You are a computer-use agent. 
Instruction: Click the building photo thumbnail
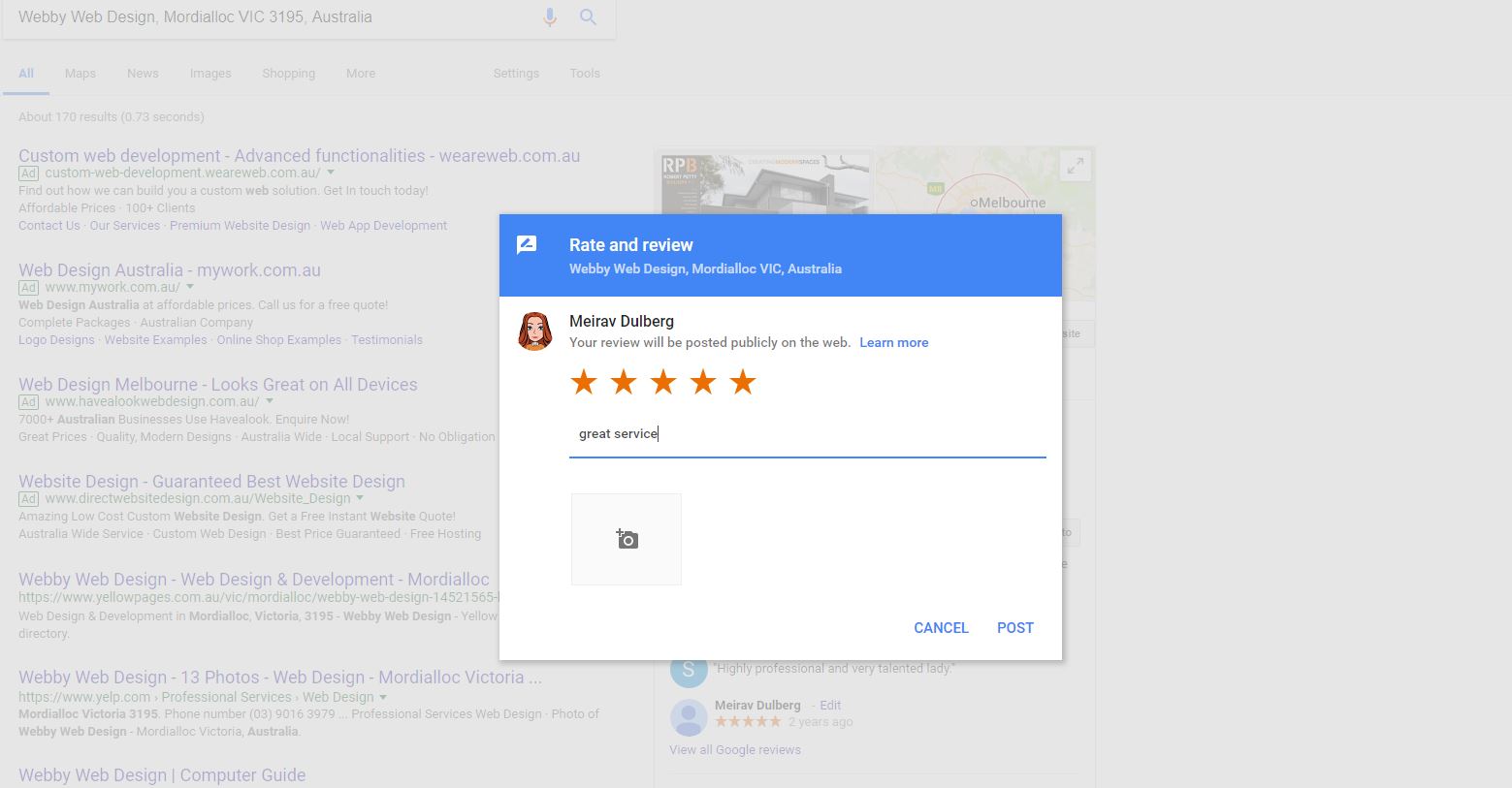[x=766, y=182]
